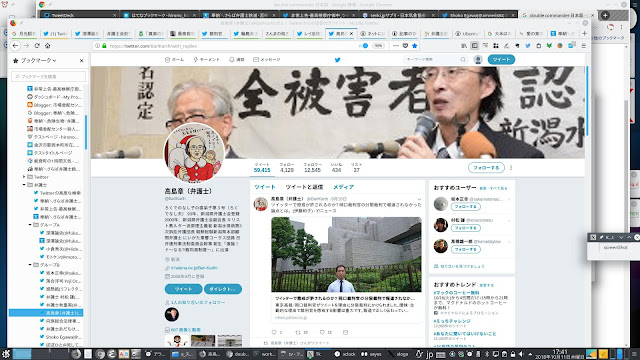The image size is (640, 360).
Task: Click the jp keyboard layout indicator in taskbar
Action: pos(429,354)
